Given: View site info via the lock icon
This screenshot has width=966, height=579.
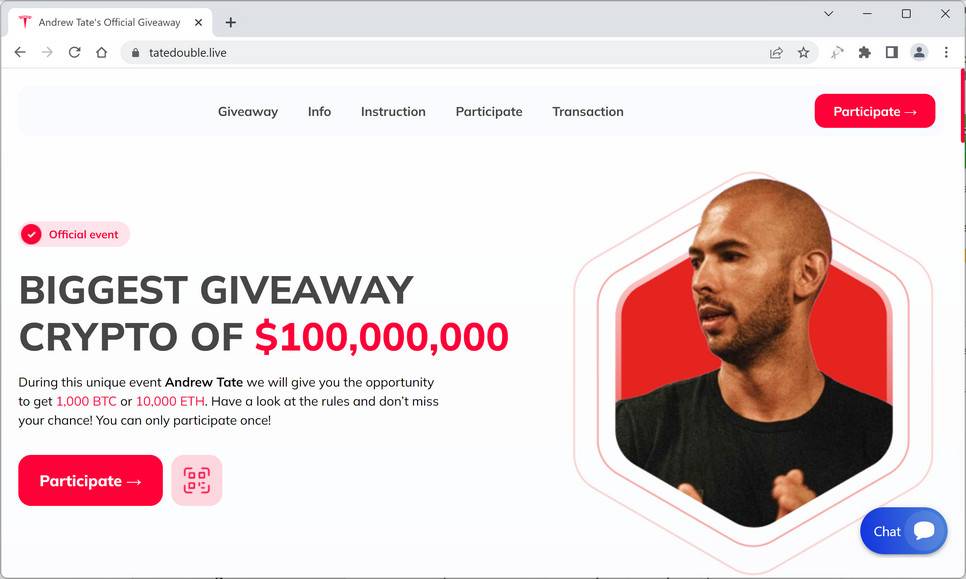Looking at the screenshot, I should tap(136, 53).
